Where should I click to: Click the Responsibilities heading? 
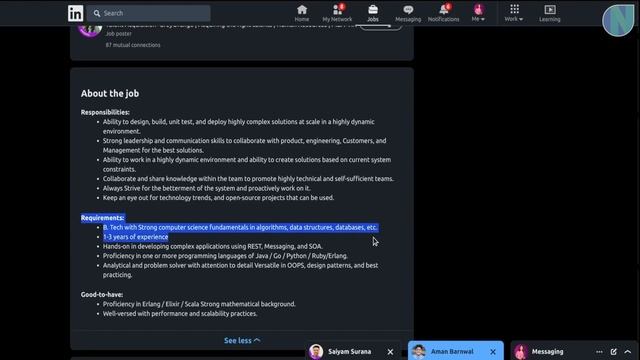(x=105, y=112)
